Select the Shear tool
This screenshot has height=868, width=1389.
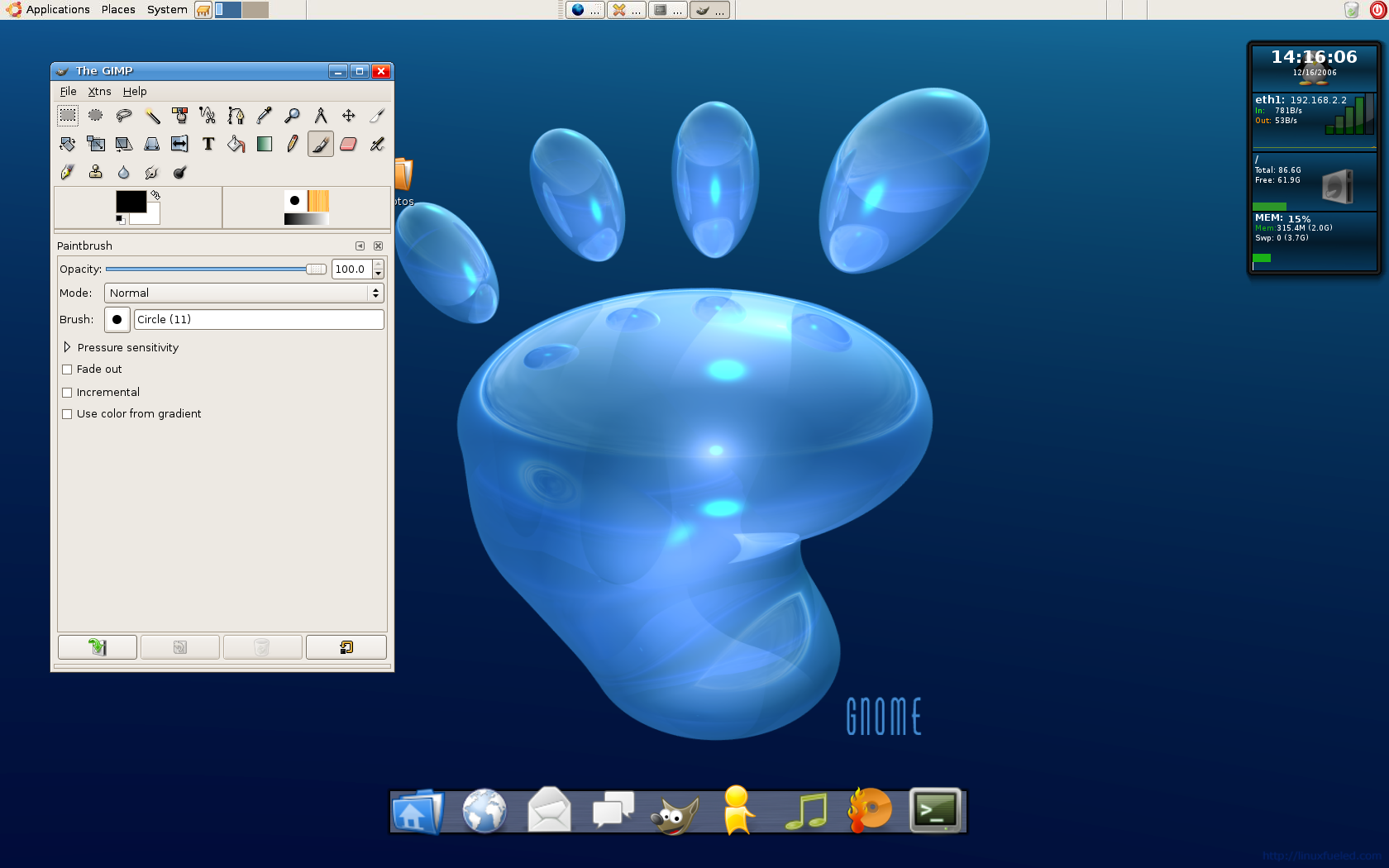[x=124, y=144]
